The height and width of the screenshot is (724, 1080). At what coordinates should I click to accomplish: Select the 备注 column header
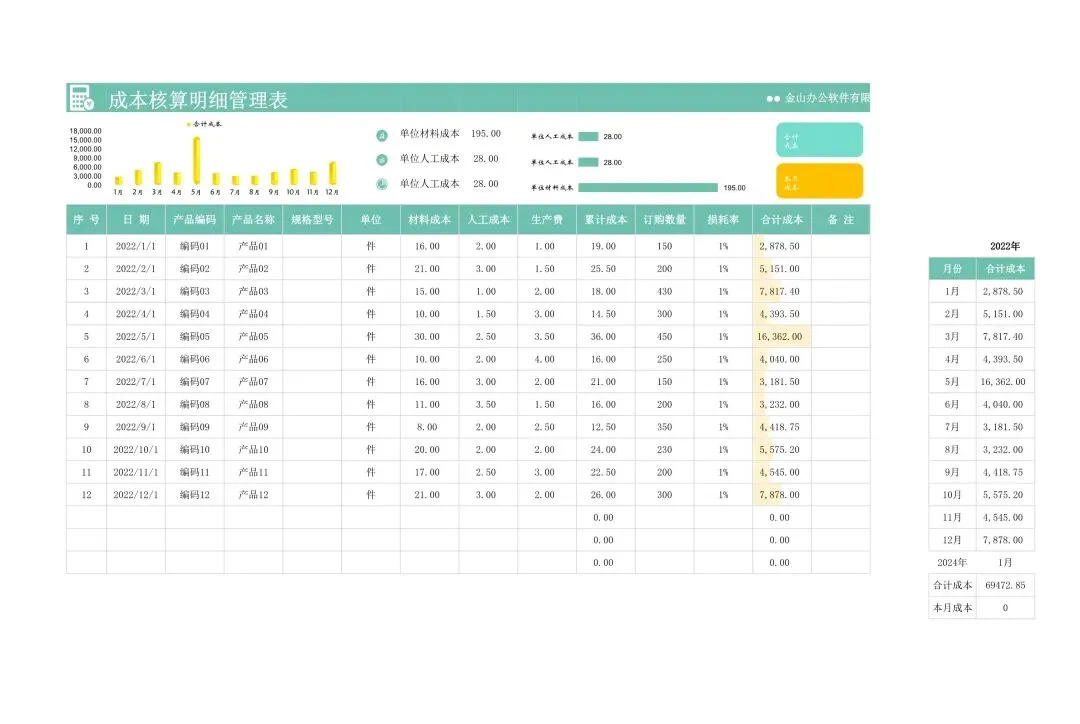(x=840, y=220)
